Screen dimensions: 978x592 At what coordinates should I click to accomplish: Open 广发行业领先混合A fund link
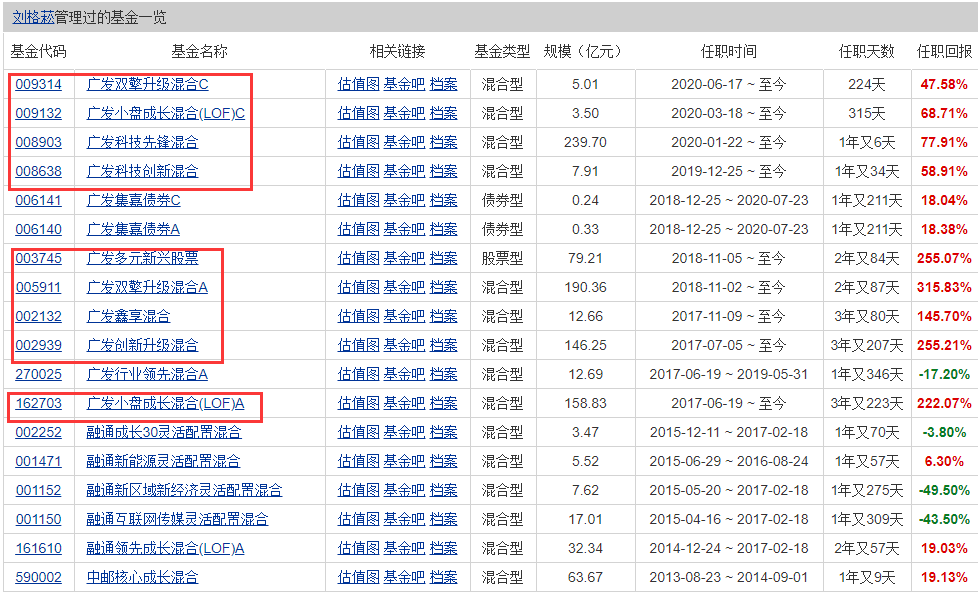(147, 374)
